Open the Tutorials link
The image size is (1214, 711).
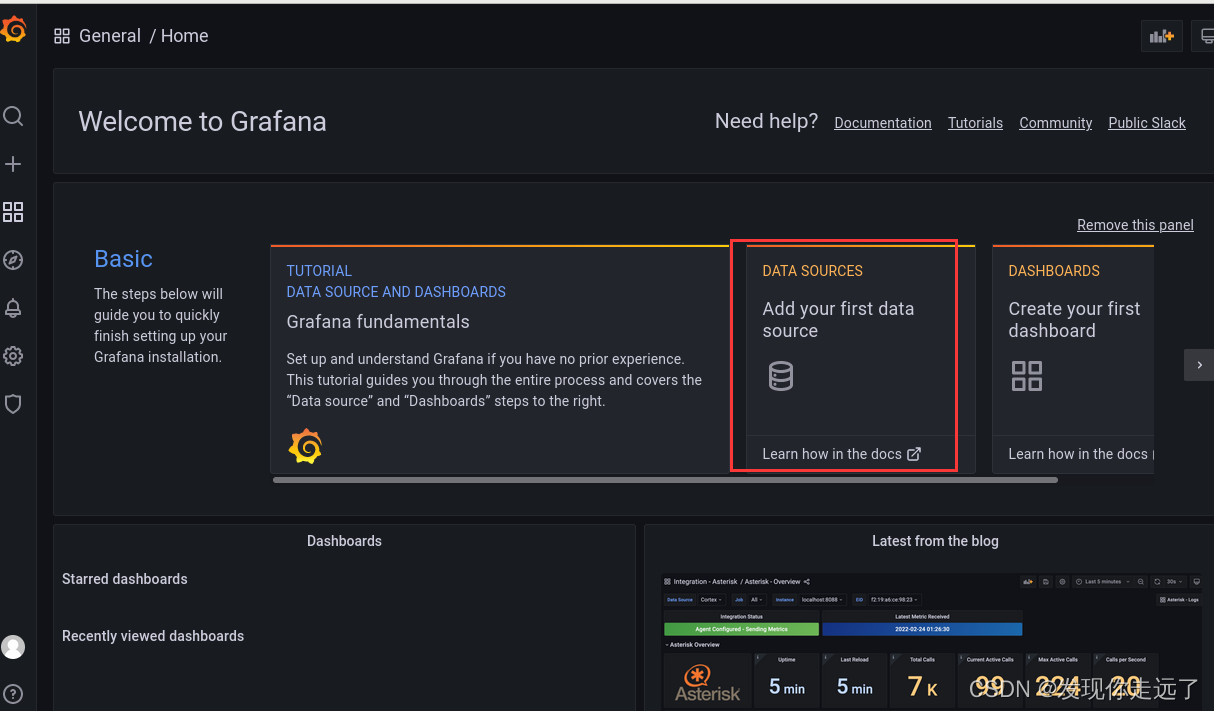(x=975, y=123)
